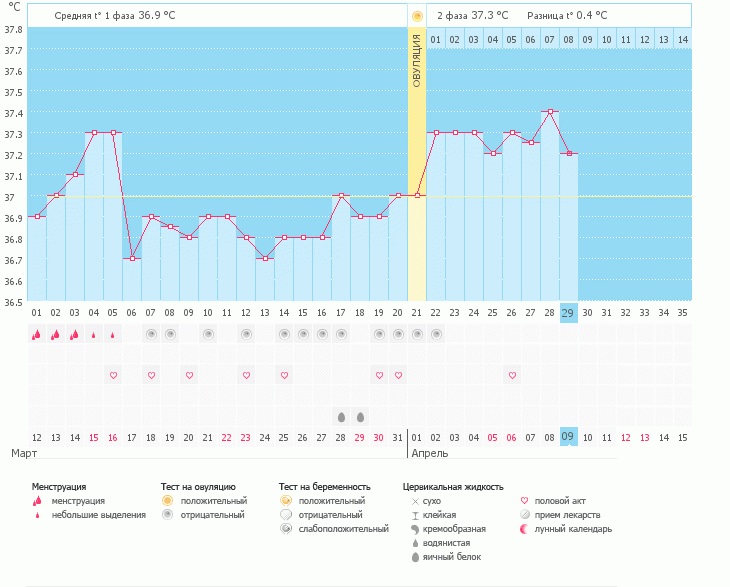Click the слабоположительный pregnancy test legend icon
The width and height of the screenshot is (730, 587).
pos(286,529)
